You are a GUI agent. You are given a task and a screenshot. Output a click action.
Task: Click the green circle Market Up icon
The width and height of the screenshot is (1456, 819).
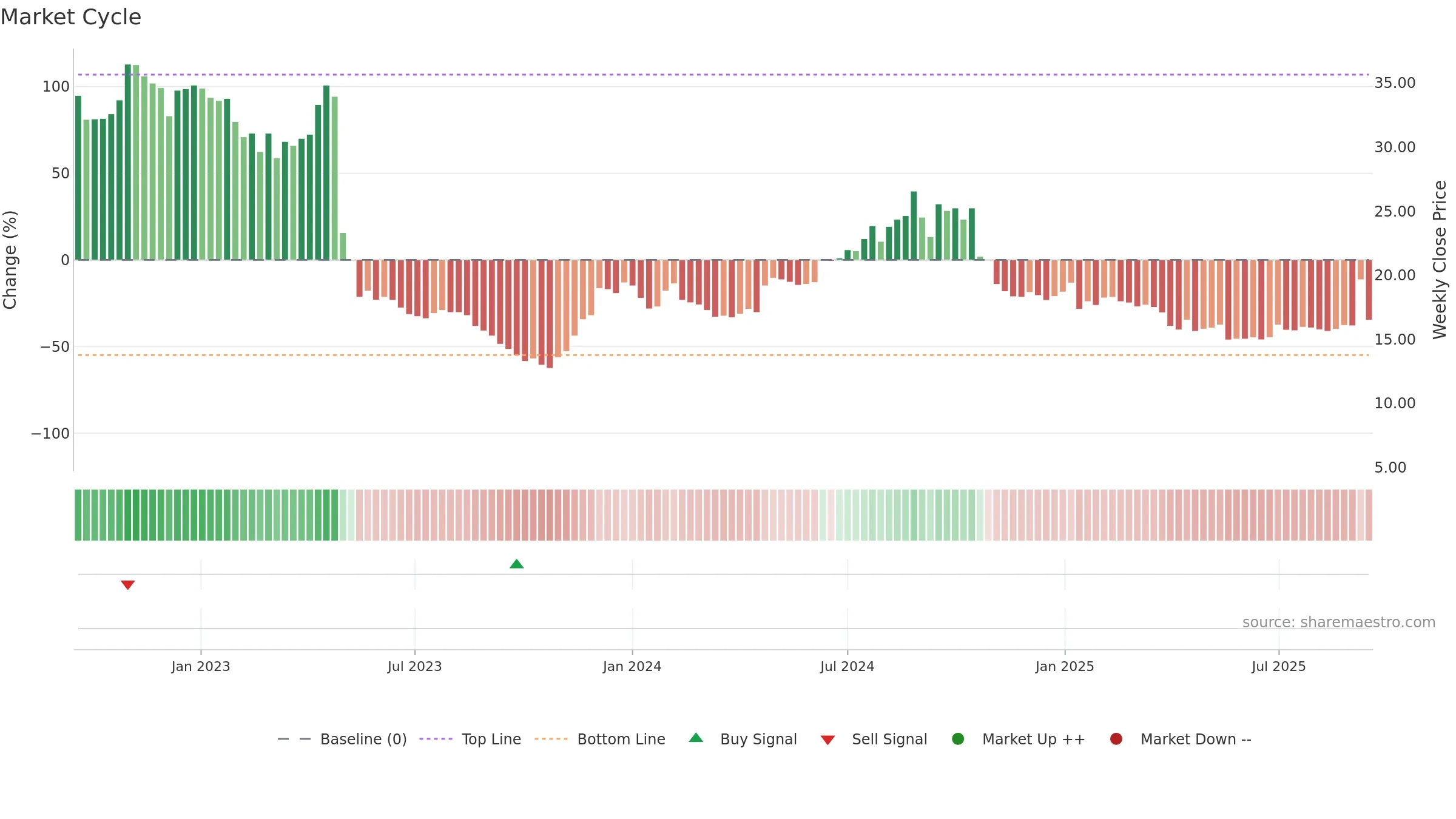coord(958,739)
